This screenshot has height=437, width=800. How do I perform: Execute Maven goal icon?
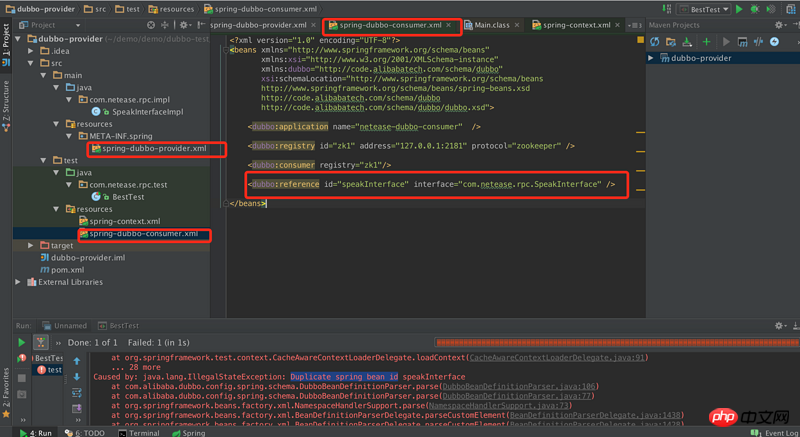pos(742,42)
